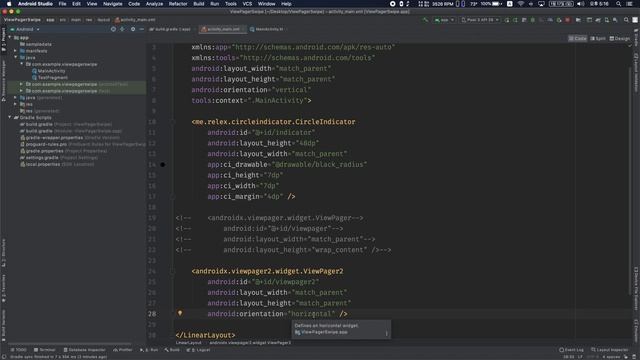Open the Tools menu

point(231,4)
